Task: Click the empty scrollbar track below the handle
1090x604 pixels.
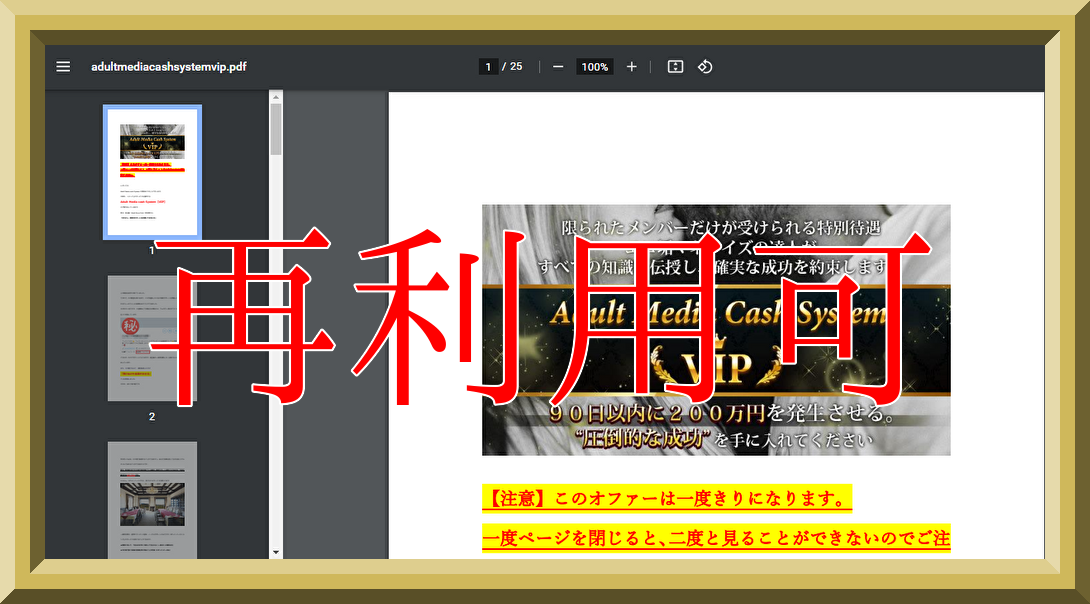Action: pos(276,350)
